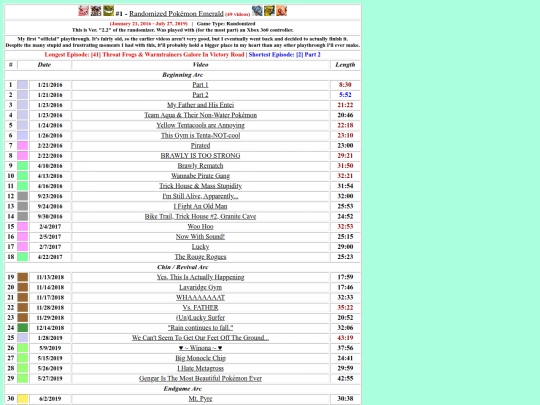The image size is (540, 405).
Task: Click the Longest Episode red text
Action: coord(144,55)
